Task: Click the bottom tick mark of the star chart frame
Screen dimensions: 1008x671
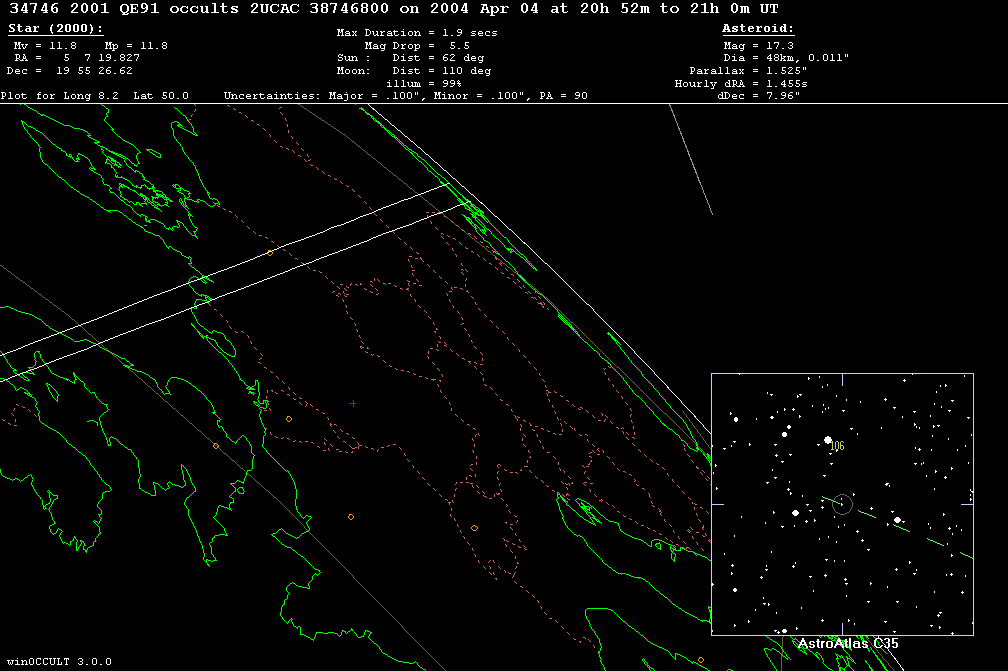Action: (842, 629)
